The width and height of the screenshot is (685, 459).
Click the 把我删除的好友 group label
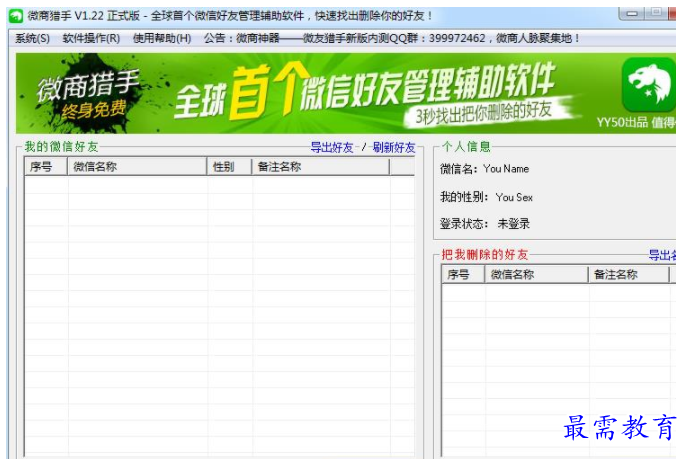click(485, 255)
